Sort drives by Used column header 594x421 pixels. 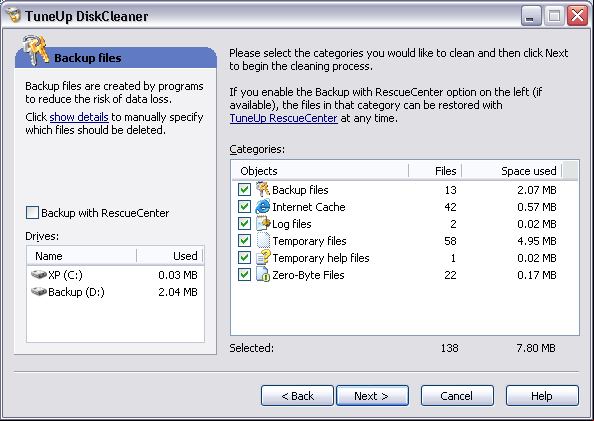click(170, 256)
